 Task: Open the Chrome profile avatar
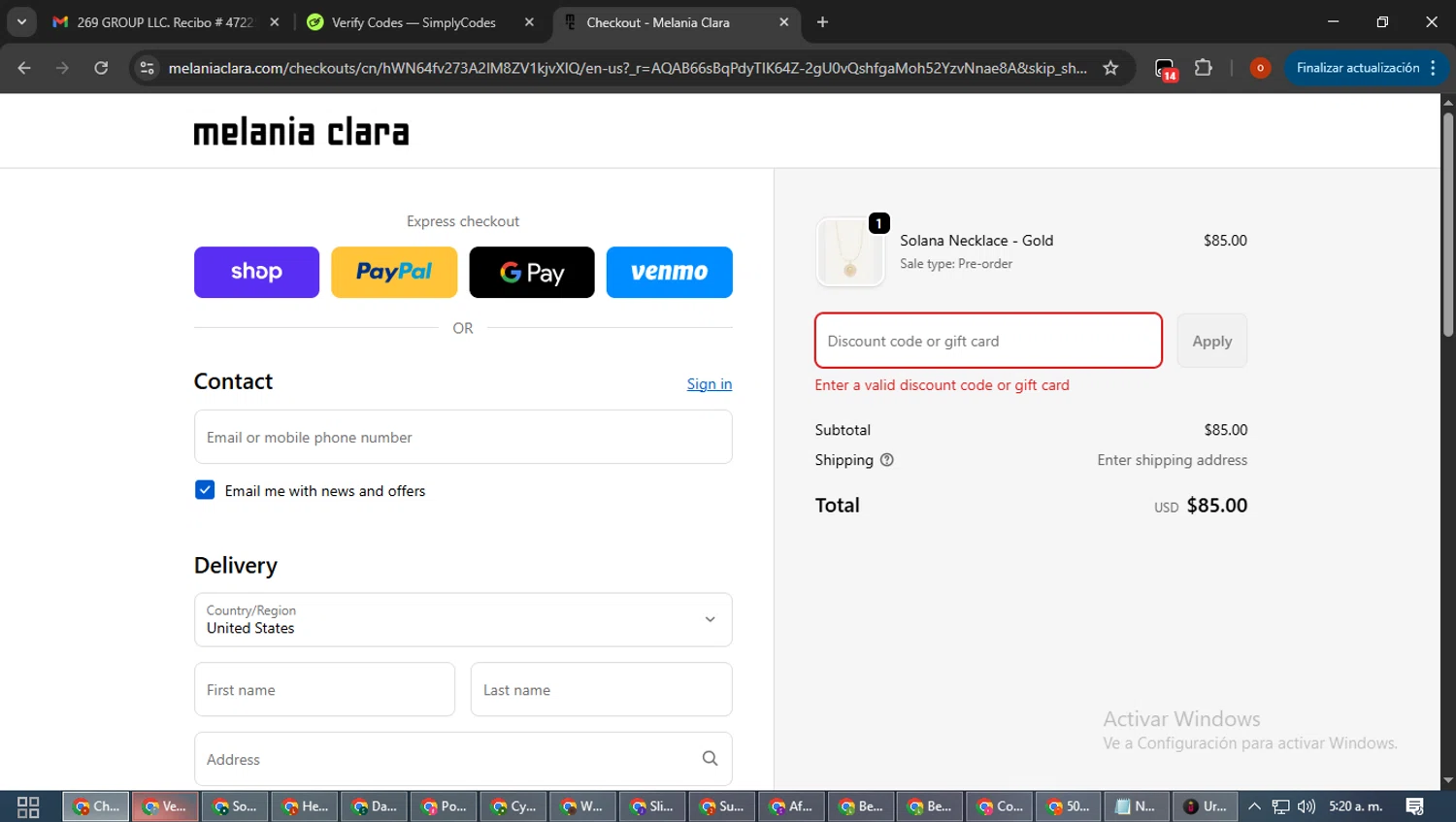pos(1260,68)
